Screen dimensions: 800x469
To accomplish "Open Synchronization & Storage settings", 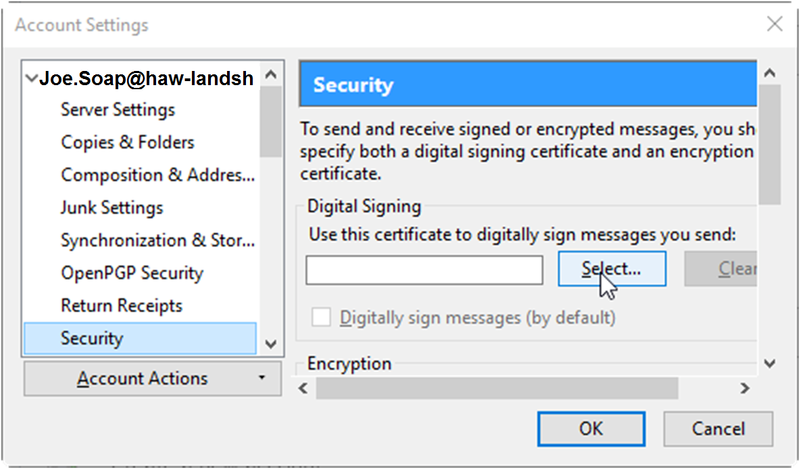I will coord(157,240).
